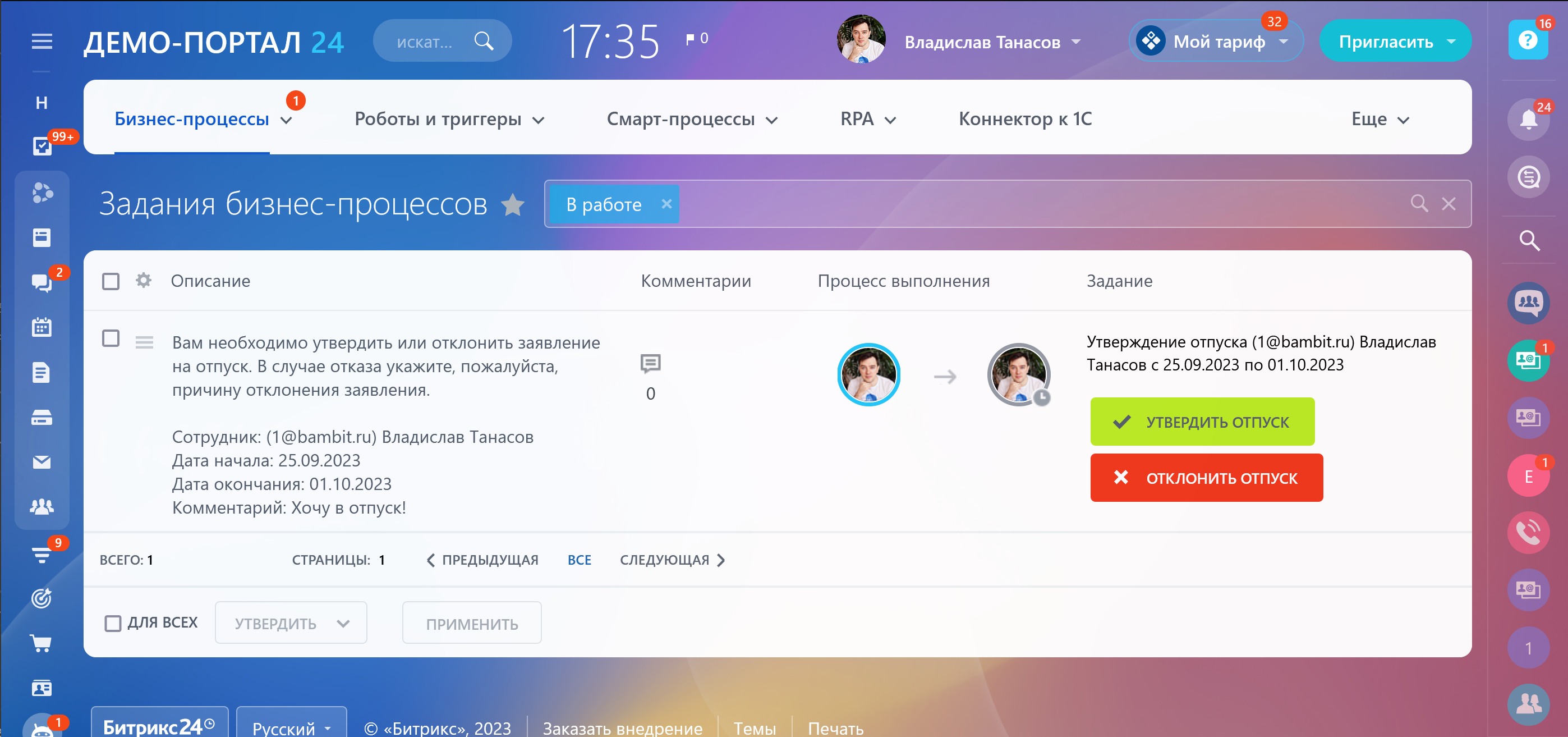The image size is (1568, 737).
Task: Click the help question mark icon
Action: click(x=1528, y=40)
